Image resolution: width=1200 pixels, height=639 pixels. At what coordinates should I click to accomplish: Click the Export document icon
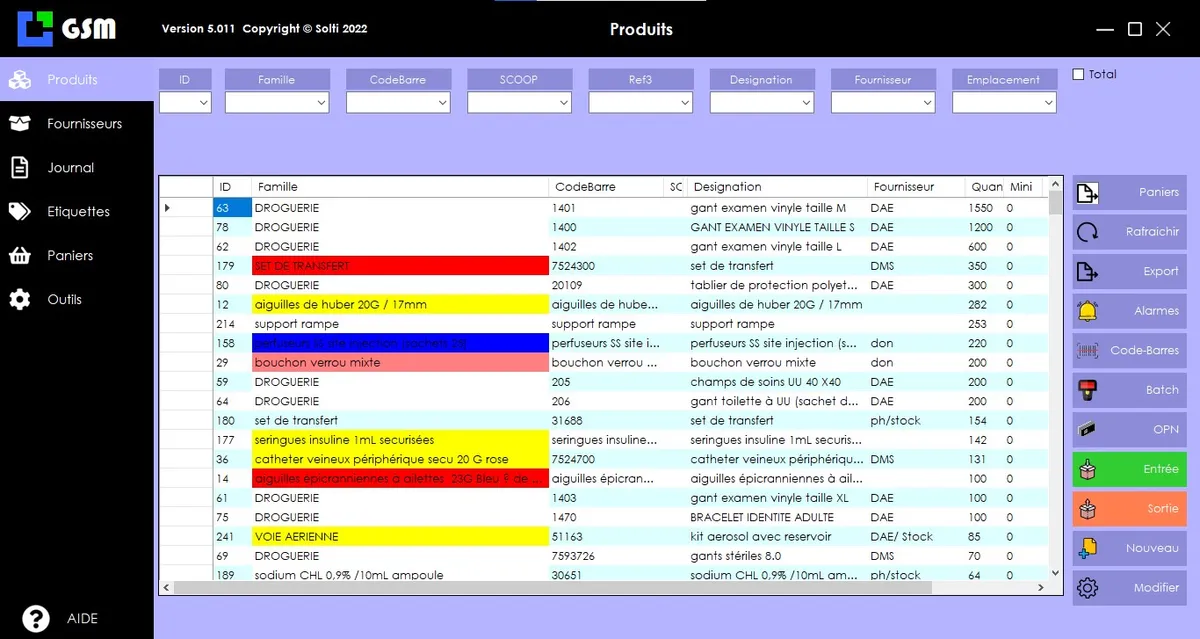point(1087,272)
